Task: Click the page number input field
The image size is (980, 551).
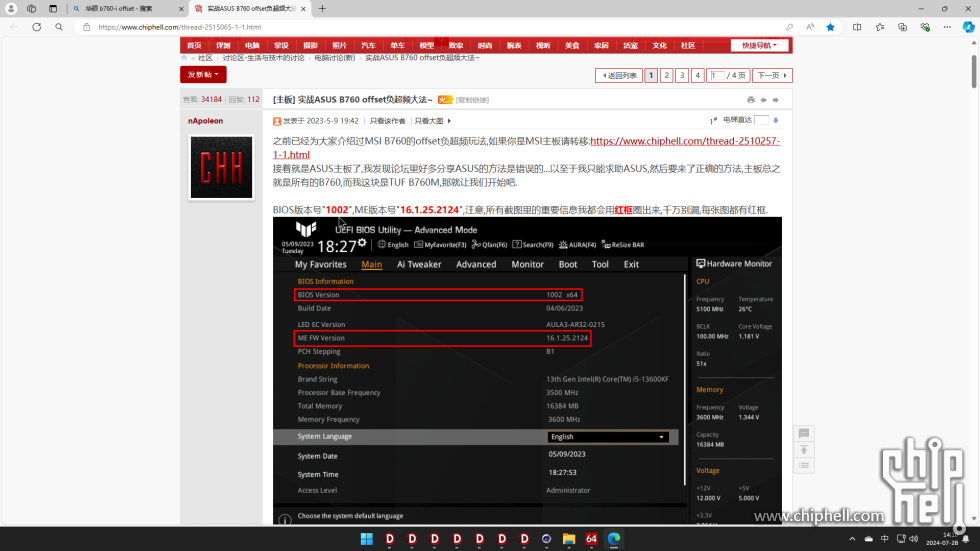Action: click(x=718, y=76)
